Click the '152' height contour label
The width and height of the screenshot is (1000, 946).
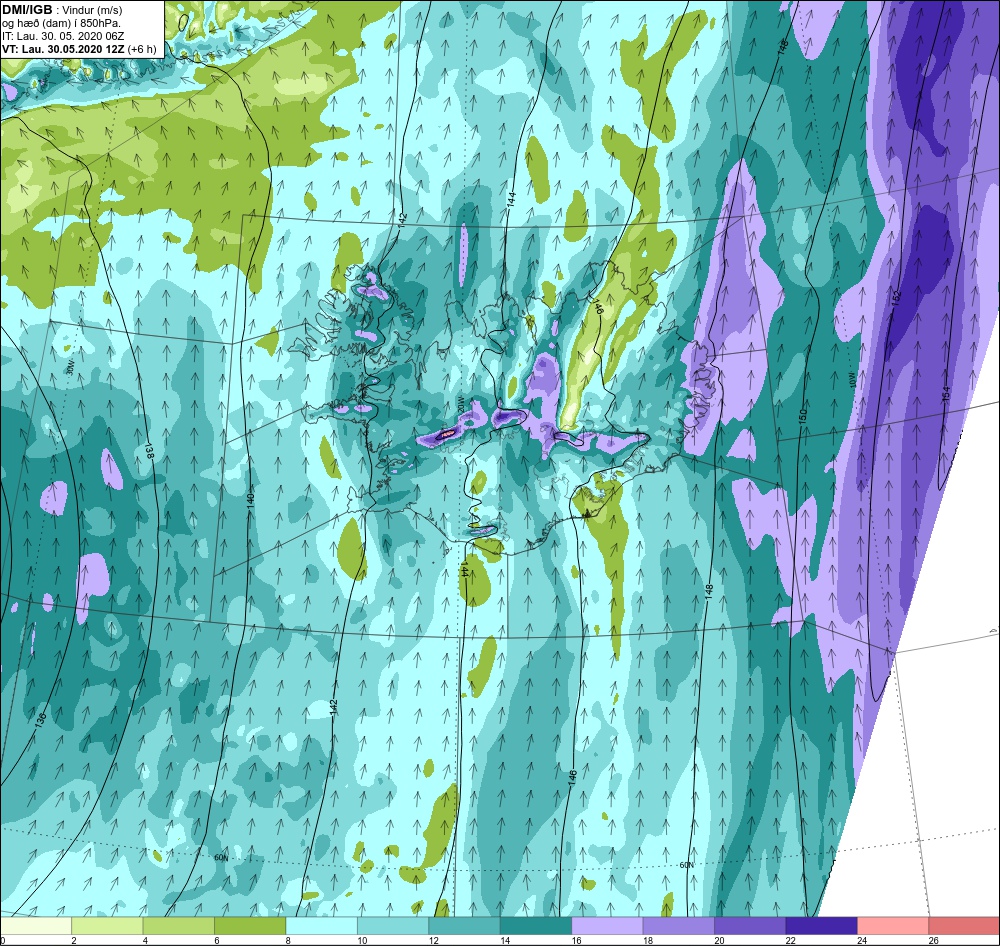[895, 298]
